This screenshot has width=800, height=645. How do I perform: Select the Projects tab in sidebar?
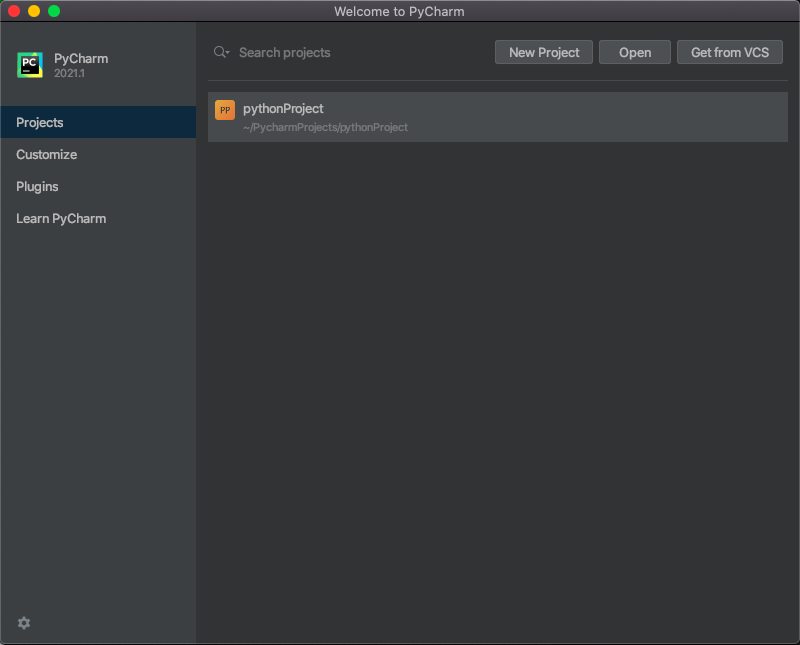(x=37, y=122)
